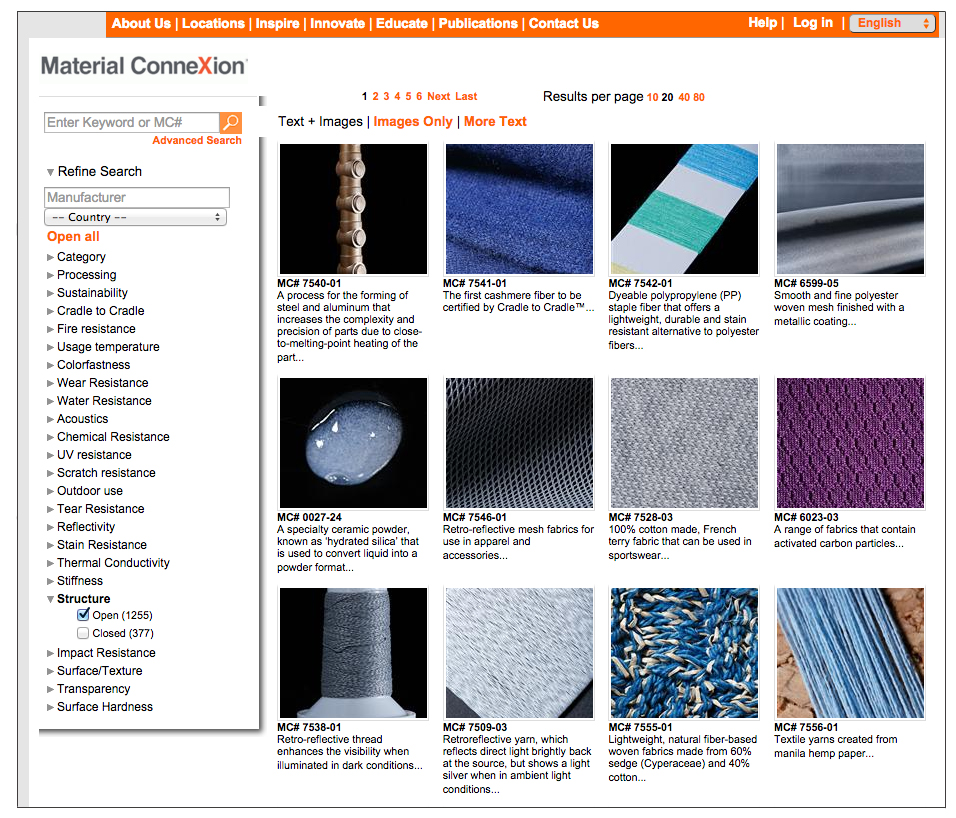Screen dimensions: 956x818
Task: Uncheck the Open structure checkbox
Action: [x=83, y=615]
